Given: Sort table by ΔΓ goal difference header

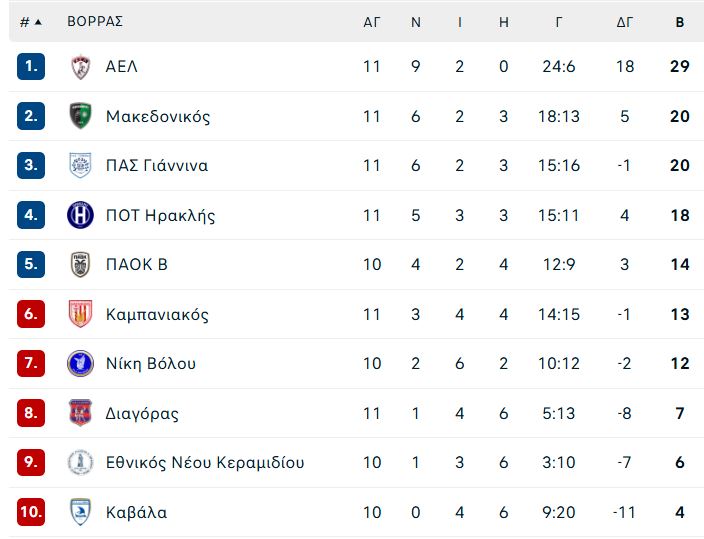Looking at the screenshot, I should (625, 22).
